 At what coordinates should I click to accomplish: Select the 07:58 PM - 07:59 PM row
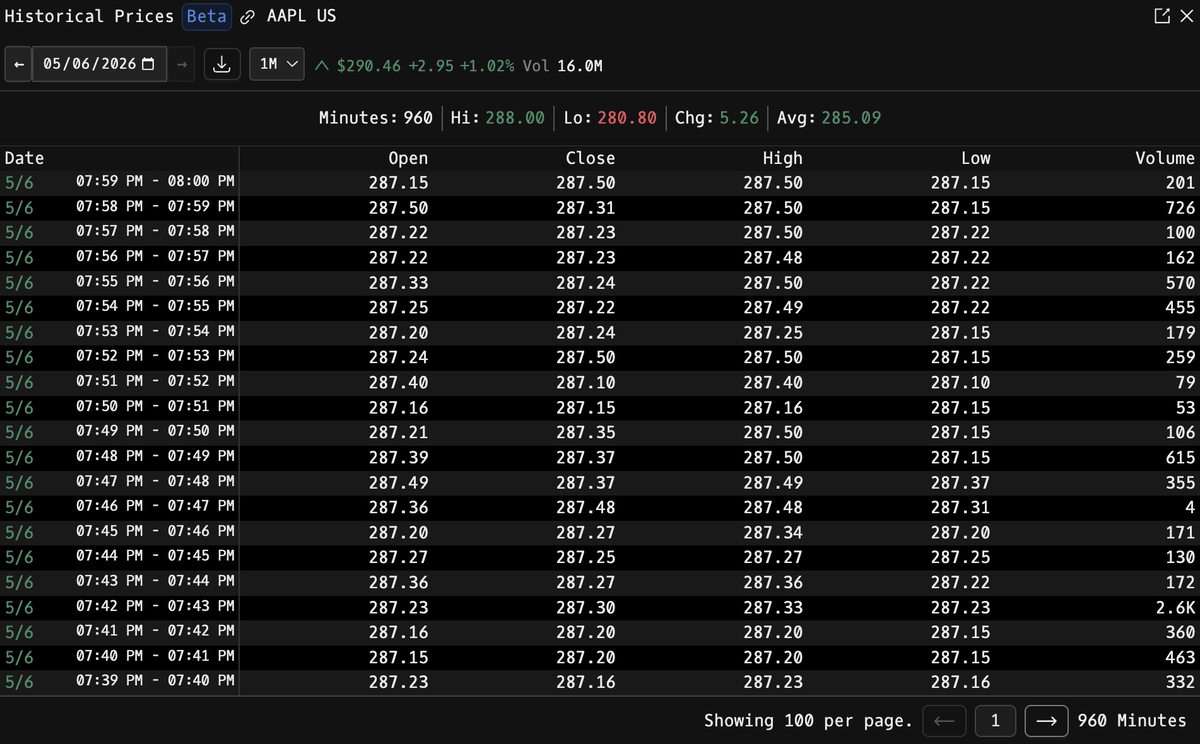click(600, 208)
